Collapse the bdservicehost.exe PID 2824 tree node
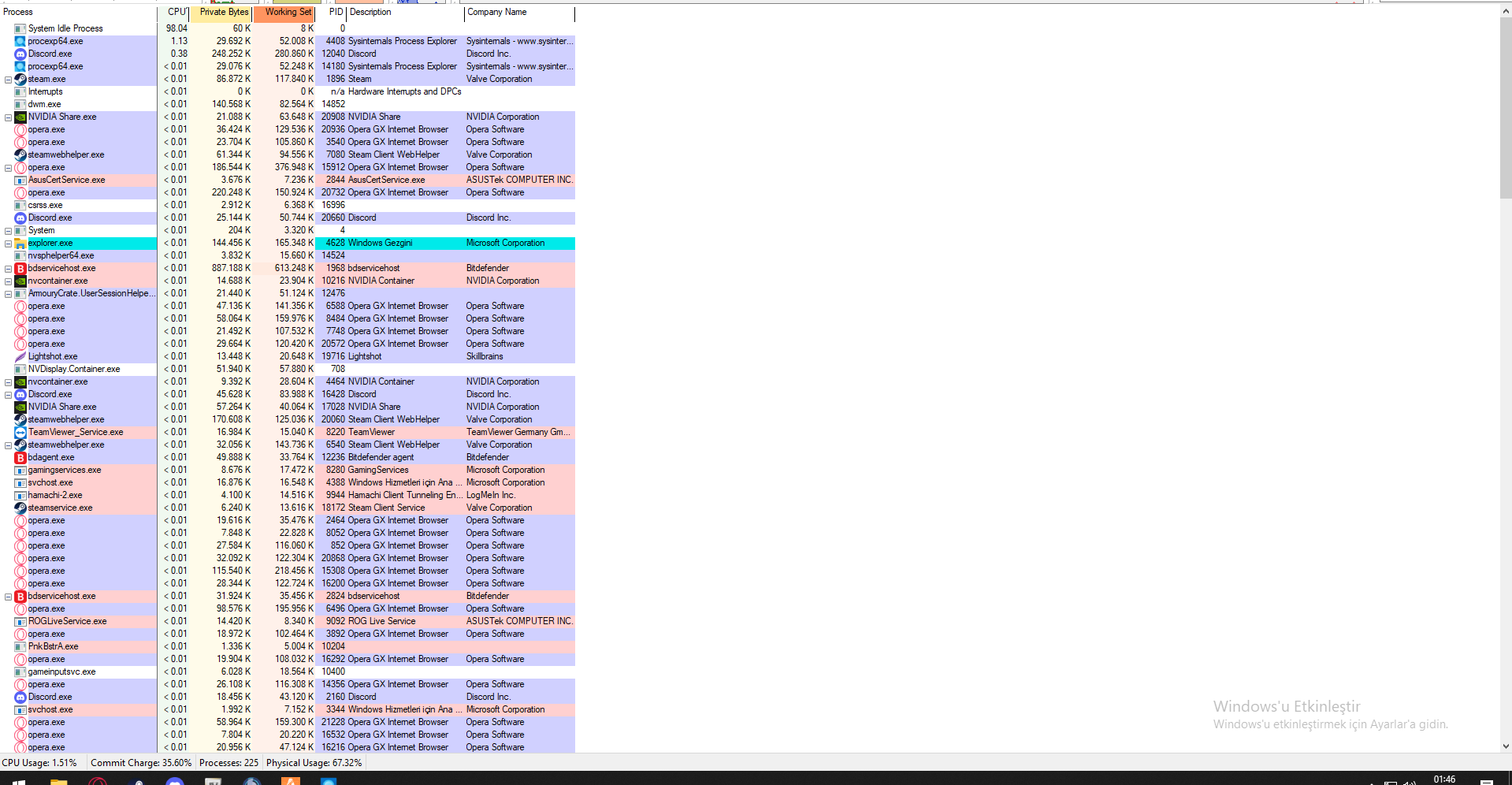1512x785 pixels. coord(8,597)
